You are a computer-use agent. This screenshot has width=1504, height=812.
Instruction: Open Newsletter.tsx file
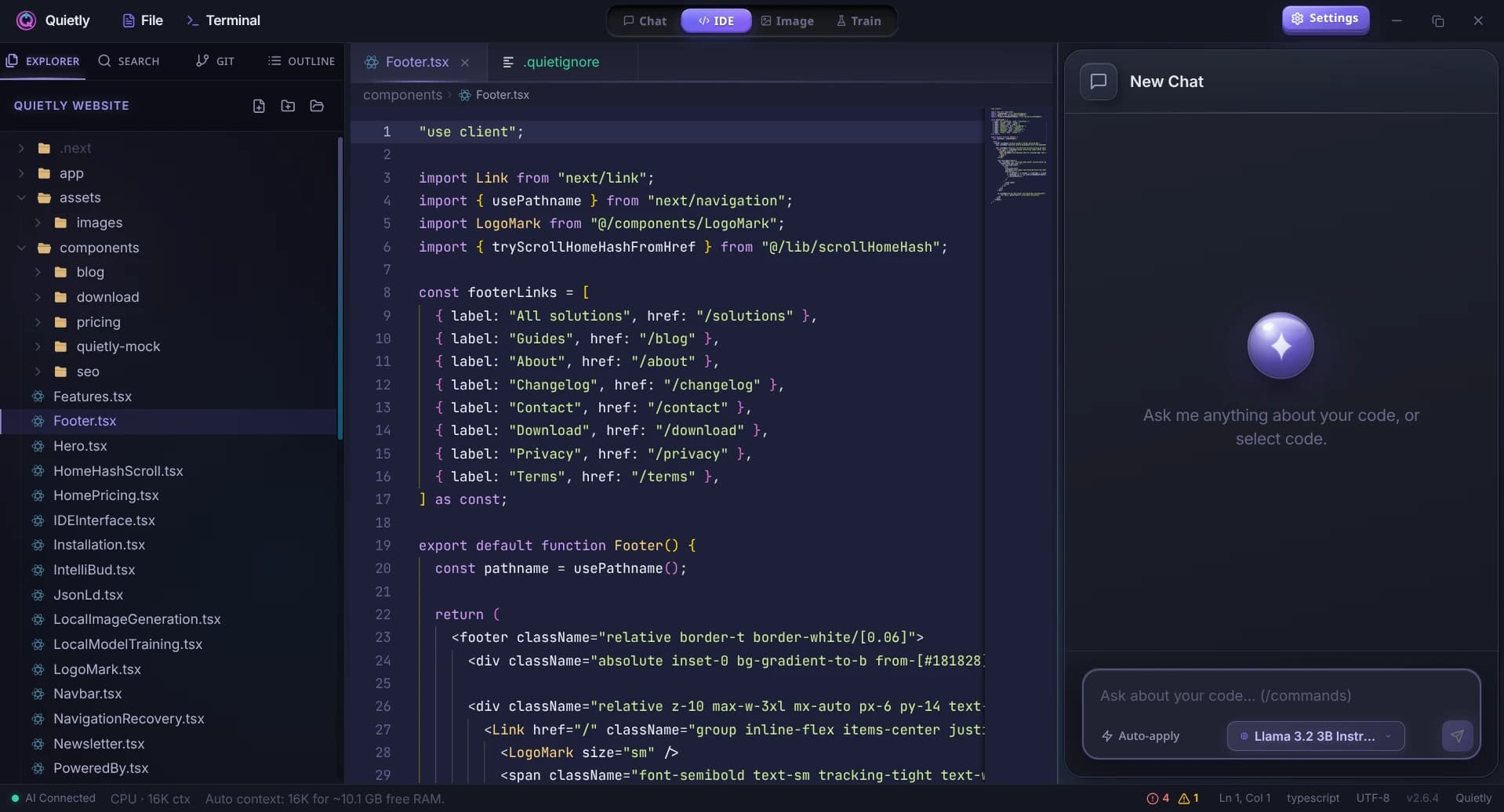click(169, 744)
